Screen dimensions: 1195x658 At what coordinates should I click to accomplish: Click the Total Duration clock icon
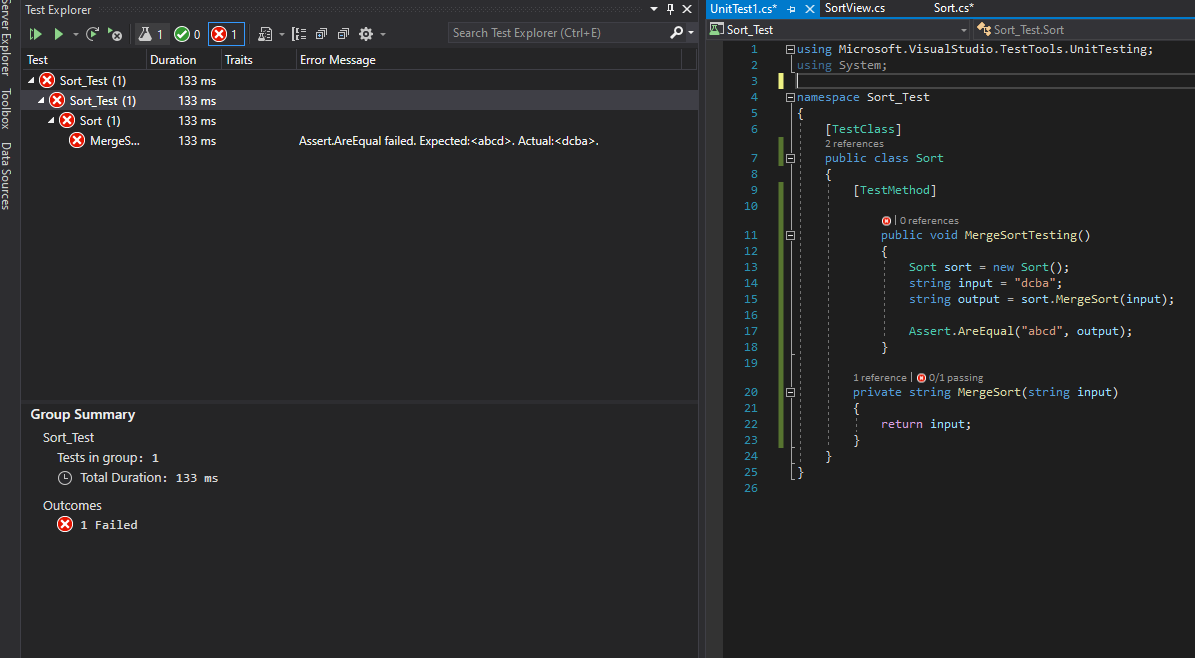pyautogui.click(x=65, y=478)
